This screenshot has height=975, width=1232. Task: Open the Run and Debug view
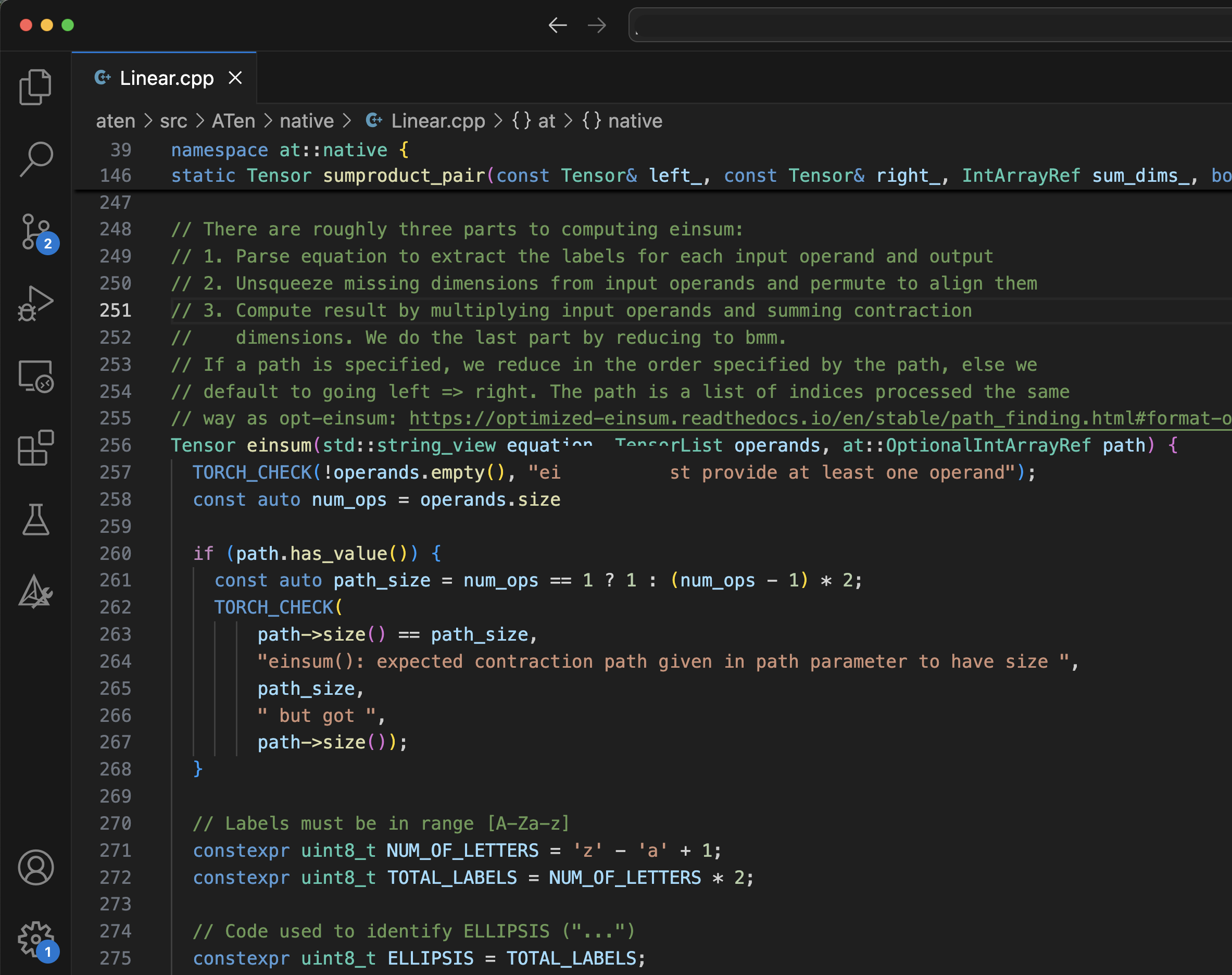(35, 304)
